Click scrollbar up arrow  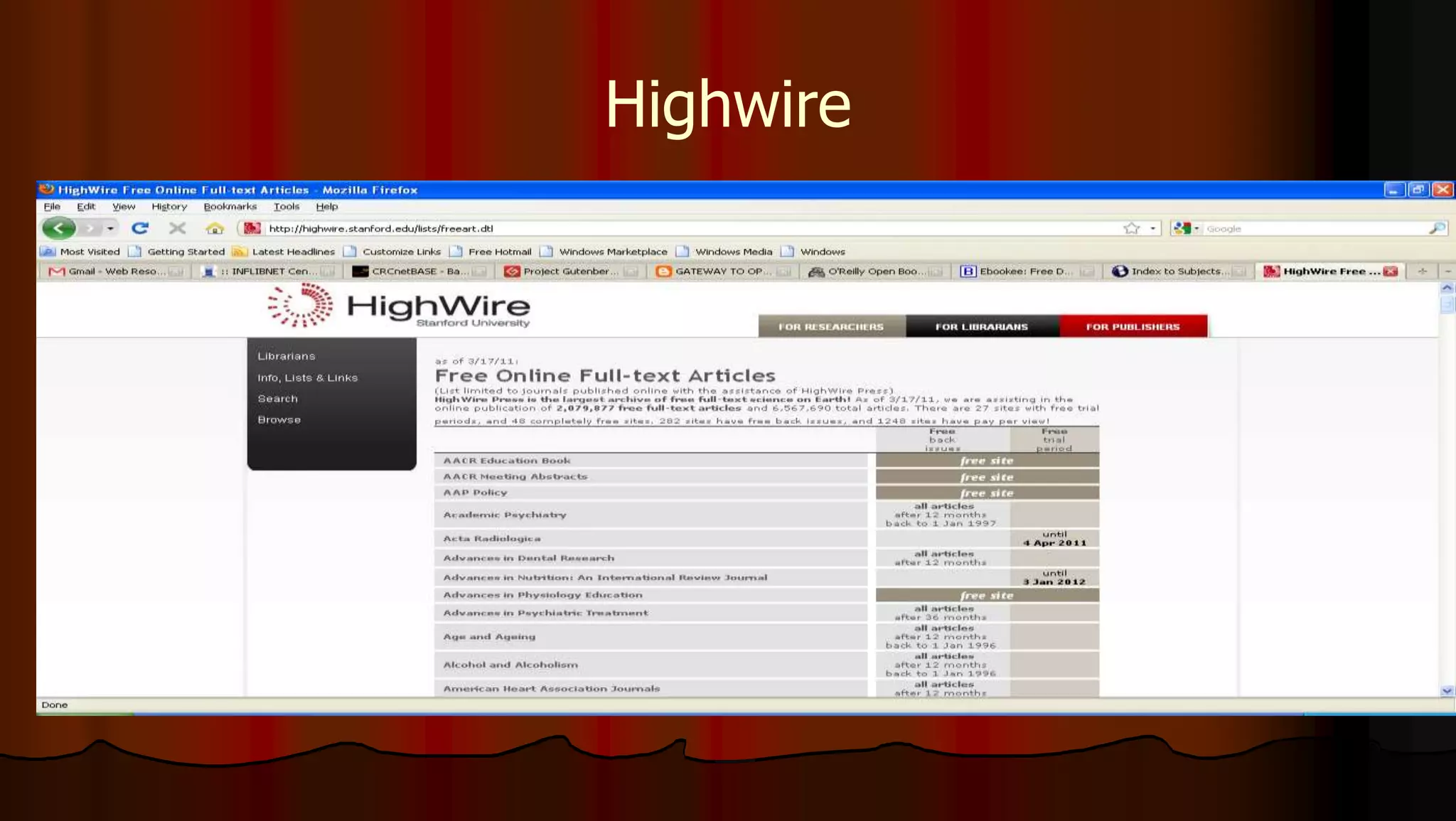point(1447,288)
